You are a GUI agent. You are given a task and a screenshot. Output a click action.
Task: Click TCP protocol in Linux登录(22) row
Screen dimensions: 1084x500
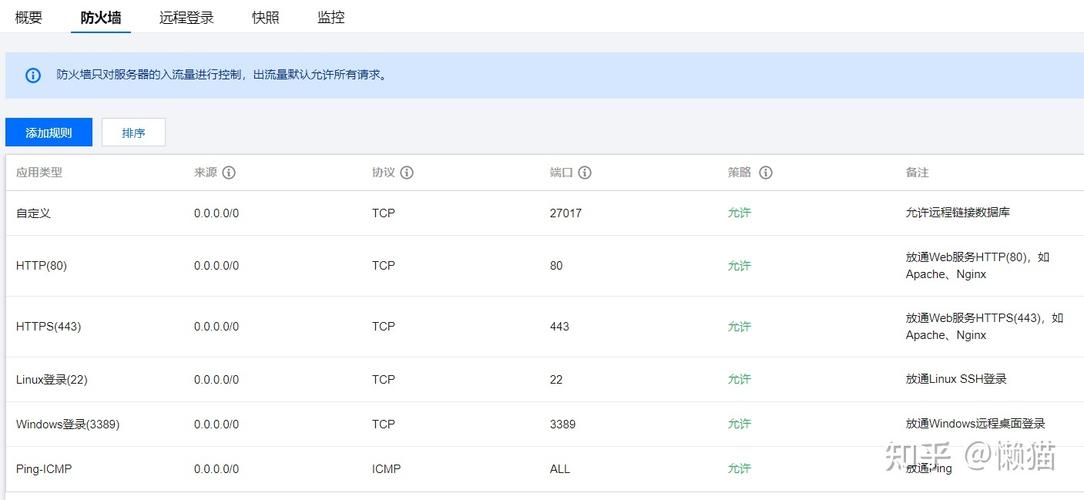tap(384, 380)
